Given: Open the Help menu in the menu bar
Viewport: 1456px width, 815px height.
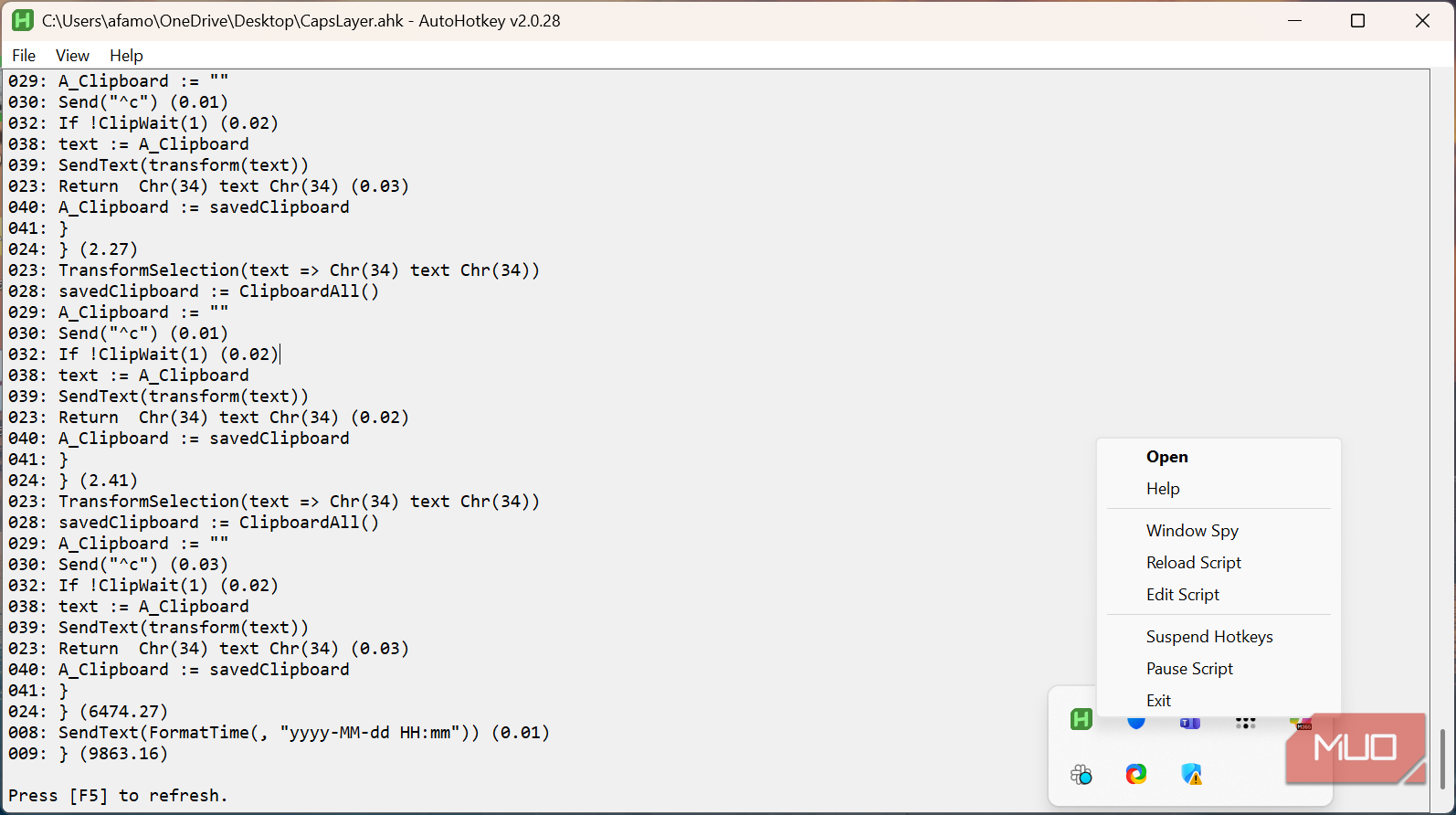Looking at the screenshot, I should tap(126, 56).
